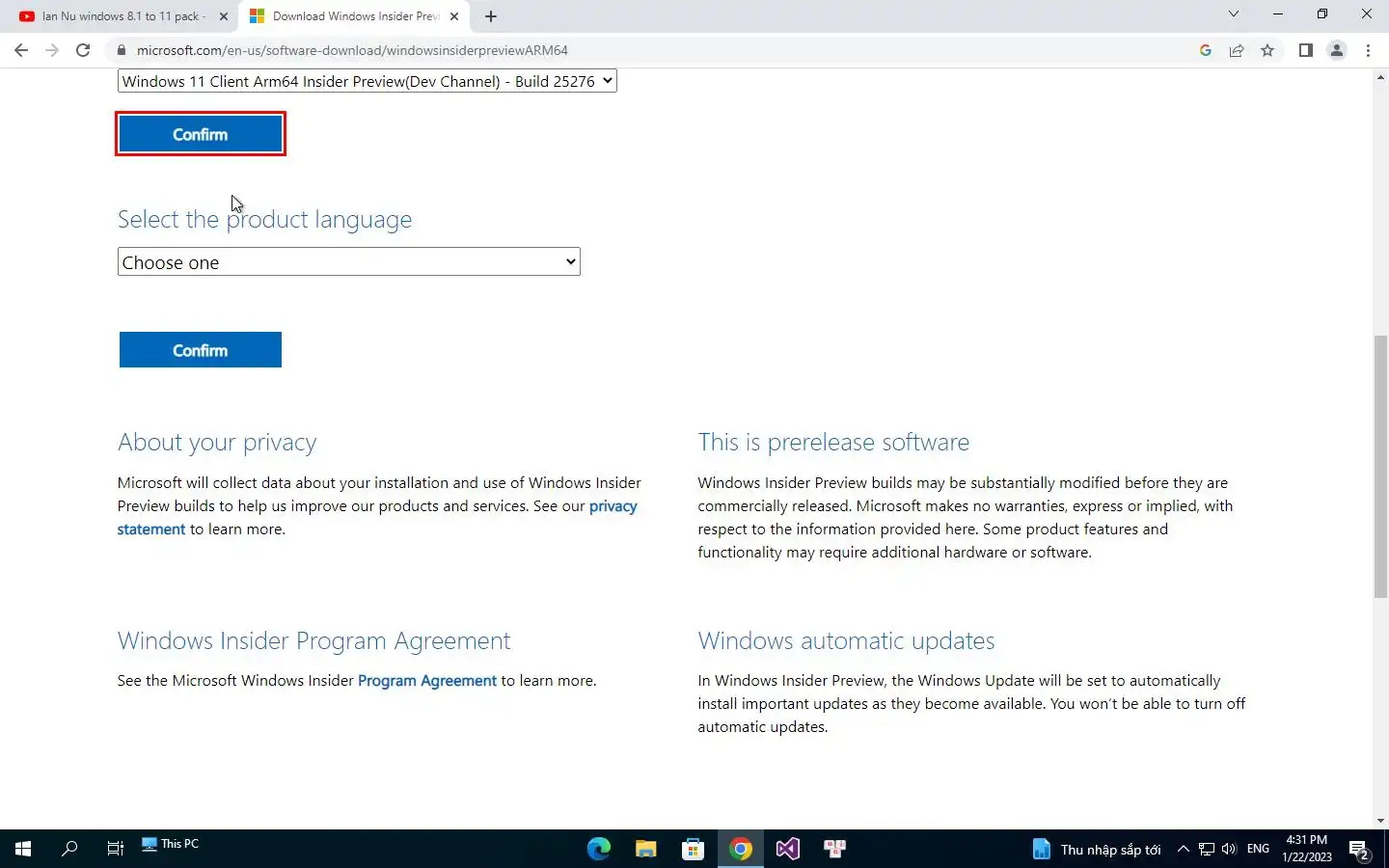Open File Explorer from taskbar
Image resolution: width=1389 pixels, height=868 pixels.
645,849
